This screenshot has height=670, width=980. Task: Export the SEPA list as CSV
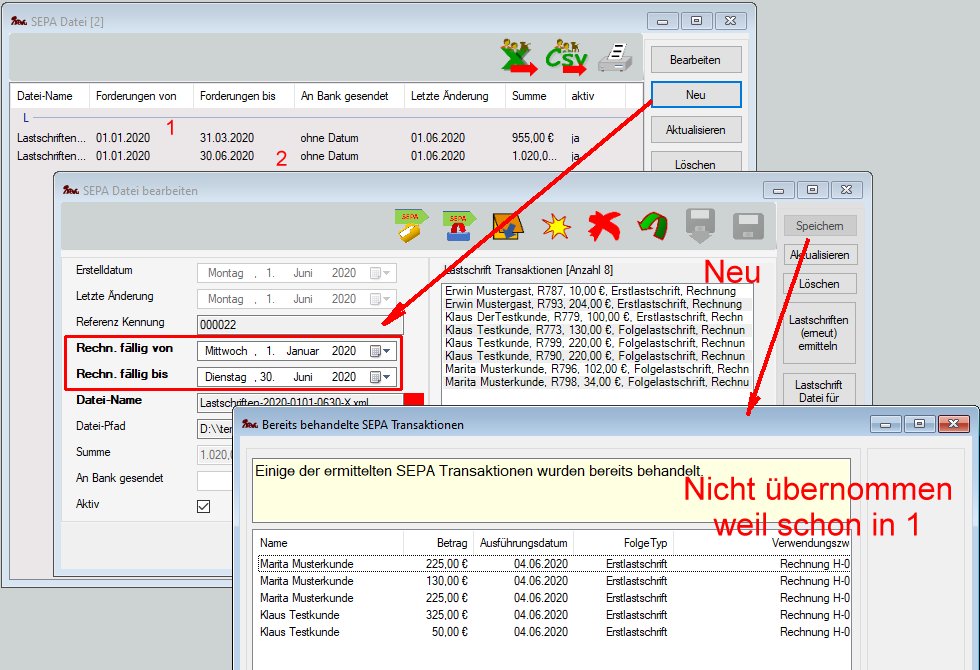567,56
